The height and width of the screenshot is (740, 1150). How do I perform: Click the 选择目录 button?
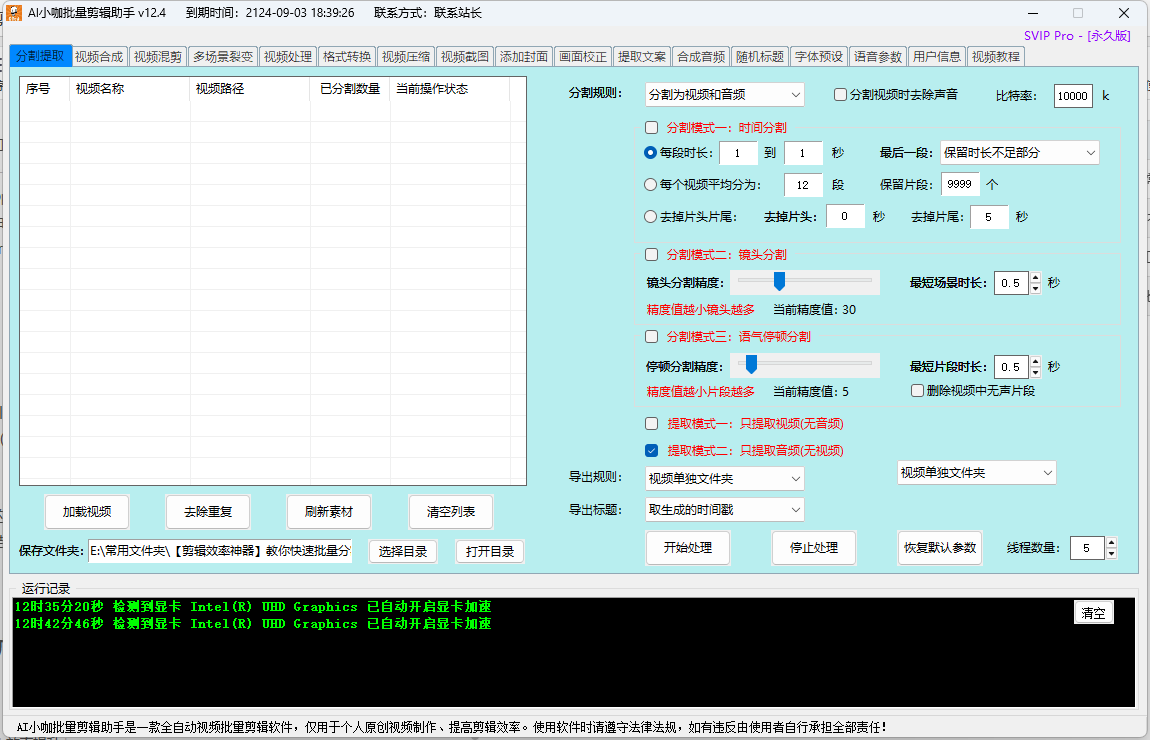coord(403,552)
